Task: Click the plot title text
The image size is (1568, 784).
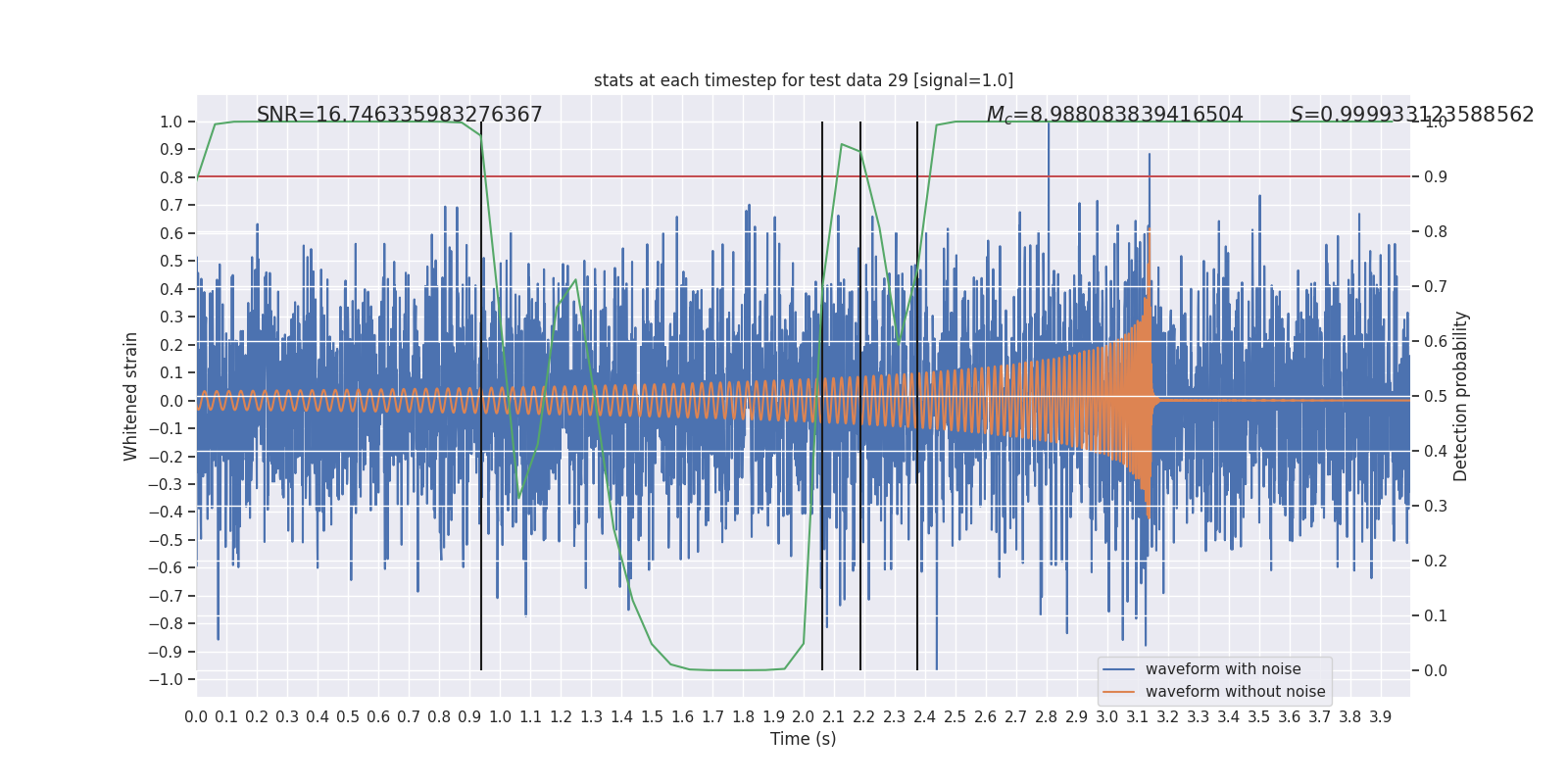Action: (x=804, y=80)
